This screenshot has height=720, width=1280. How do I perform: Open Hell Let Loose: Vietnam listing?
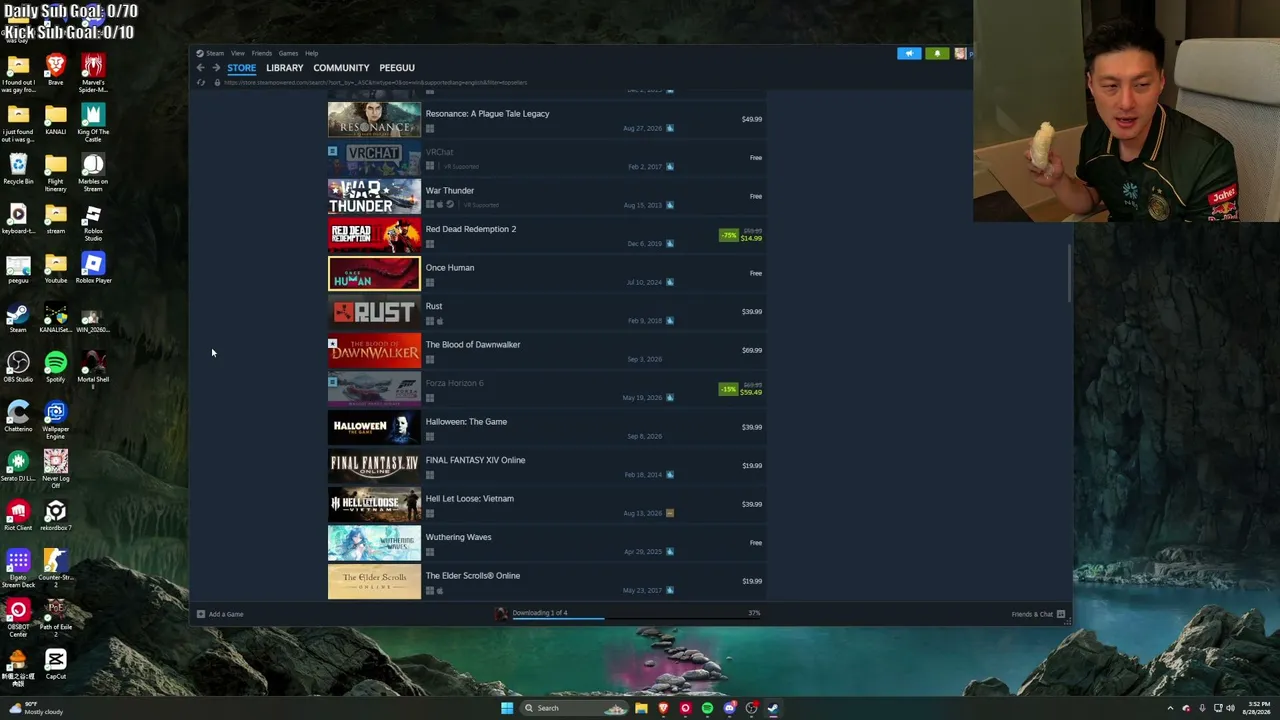pyautogui.click(x=547, y=504)
